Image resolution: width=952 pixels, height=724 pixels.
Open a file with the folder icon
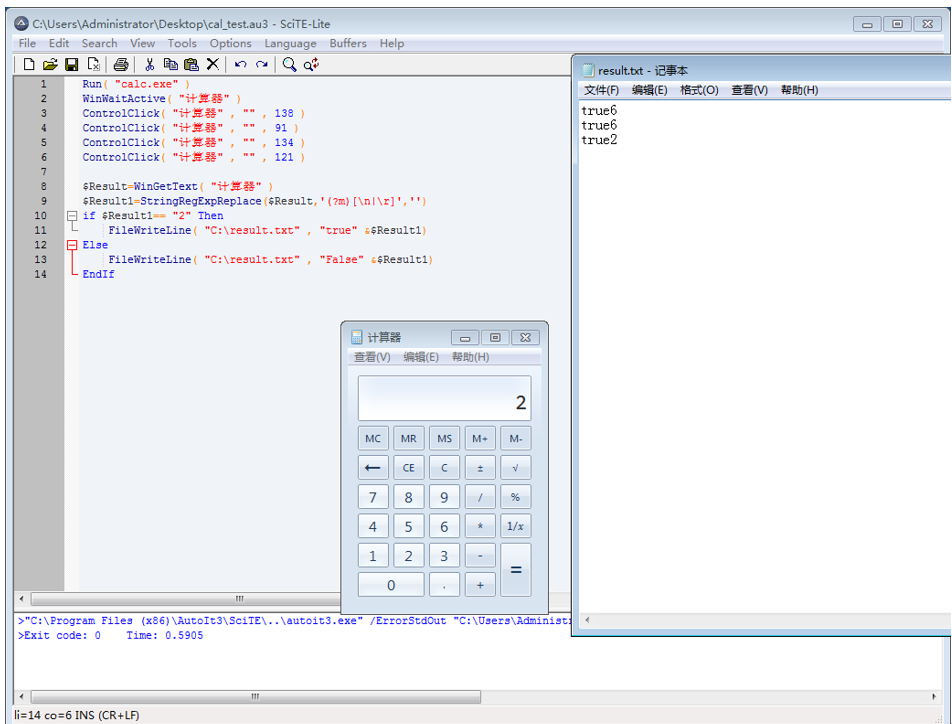pos(50,64)
